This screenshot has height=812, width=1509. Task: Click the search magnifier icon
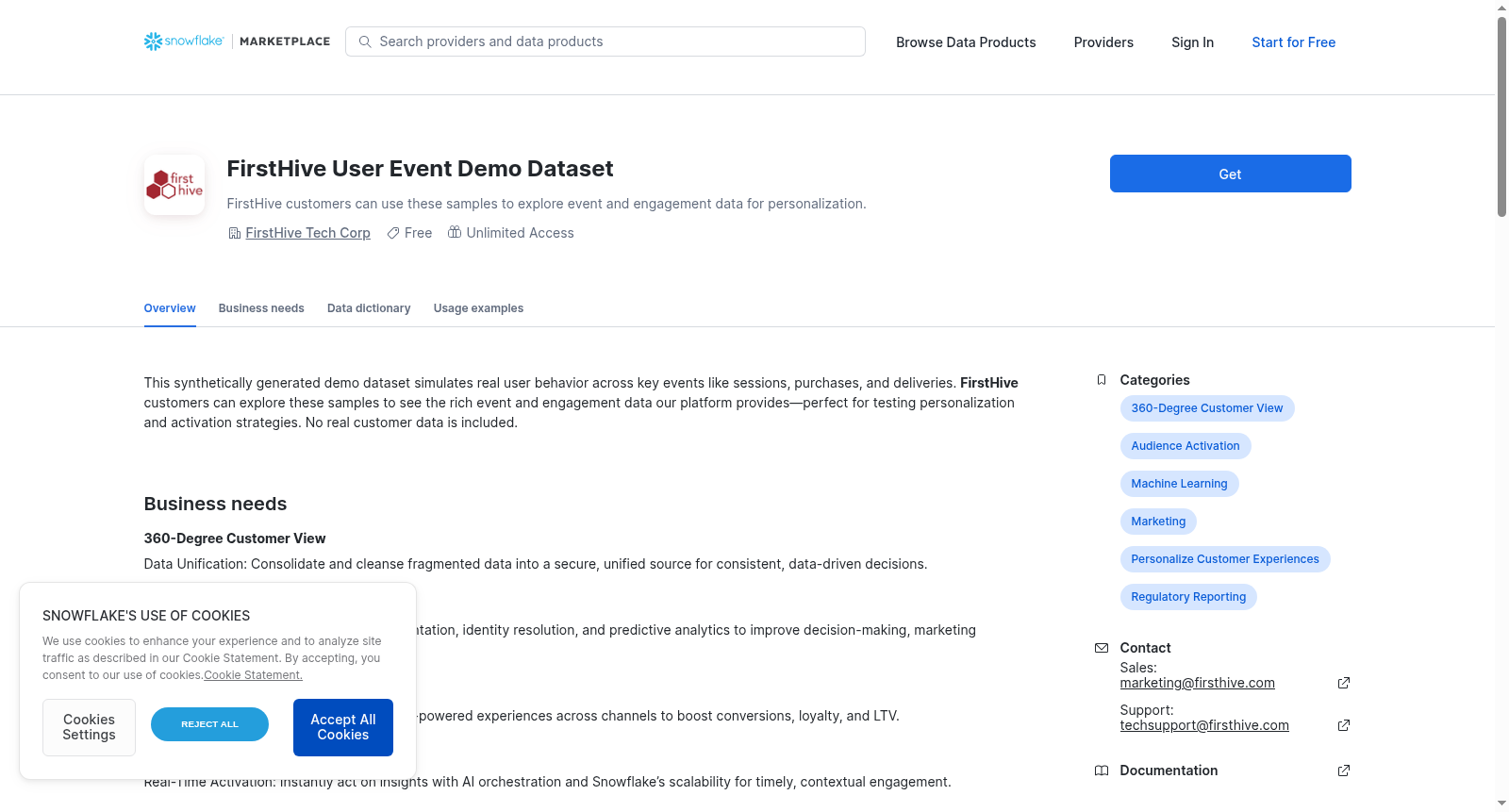pyautogui.click(x=365, y=41)
